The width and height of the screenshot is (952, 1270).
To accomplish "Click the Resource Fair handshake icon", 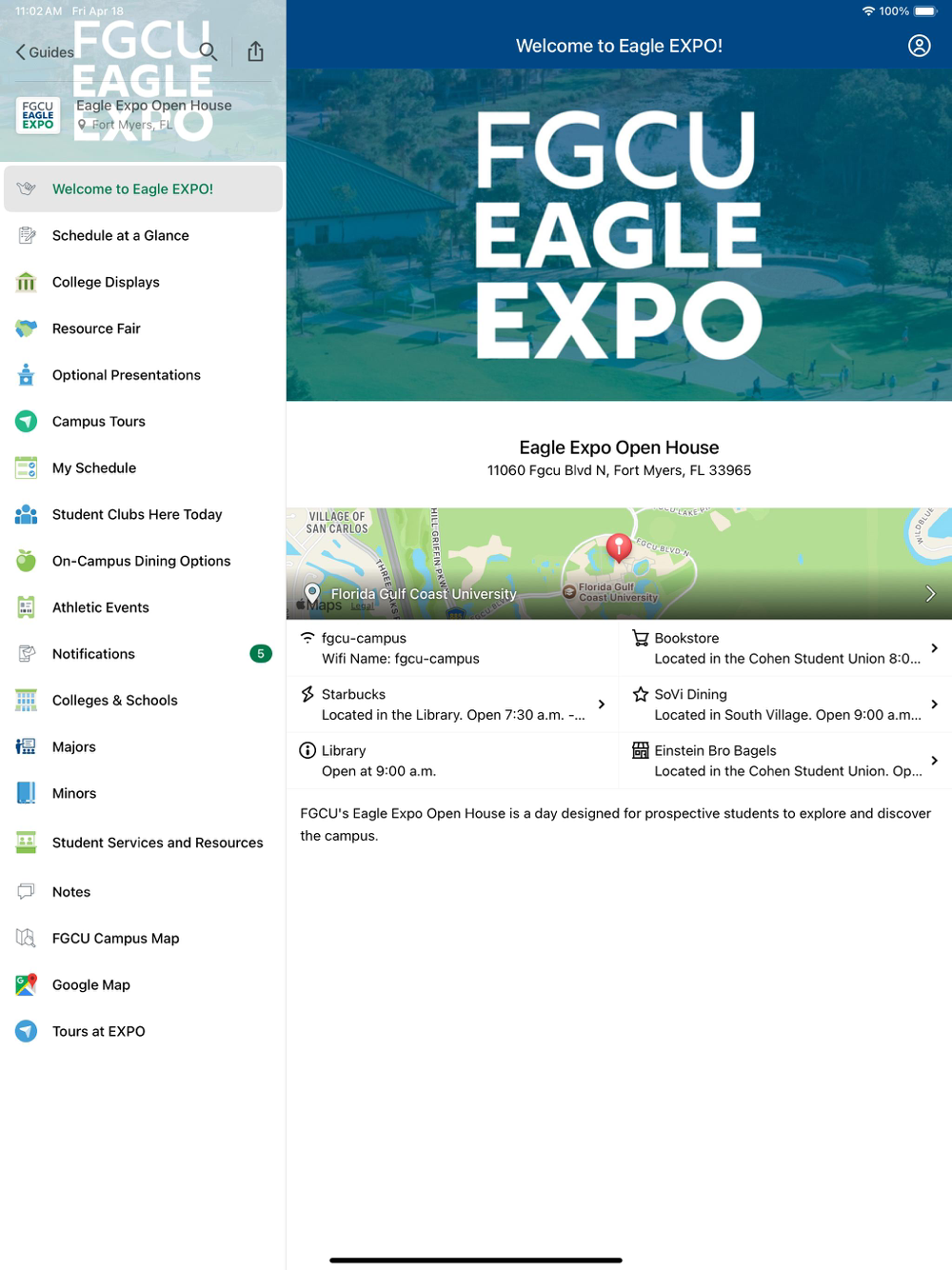I will (27, 328).
